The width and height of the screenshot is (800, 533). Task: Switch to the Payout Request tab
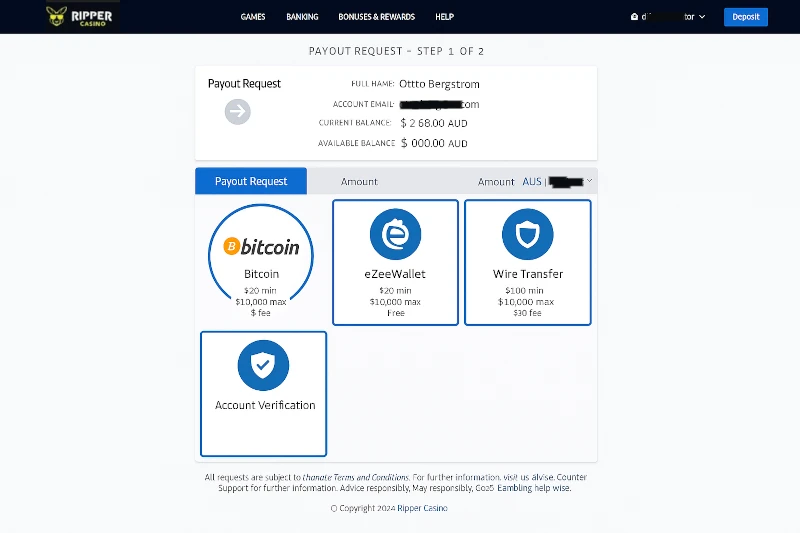coord(251,181)
